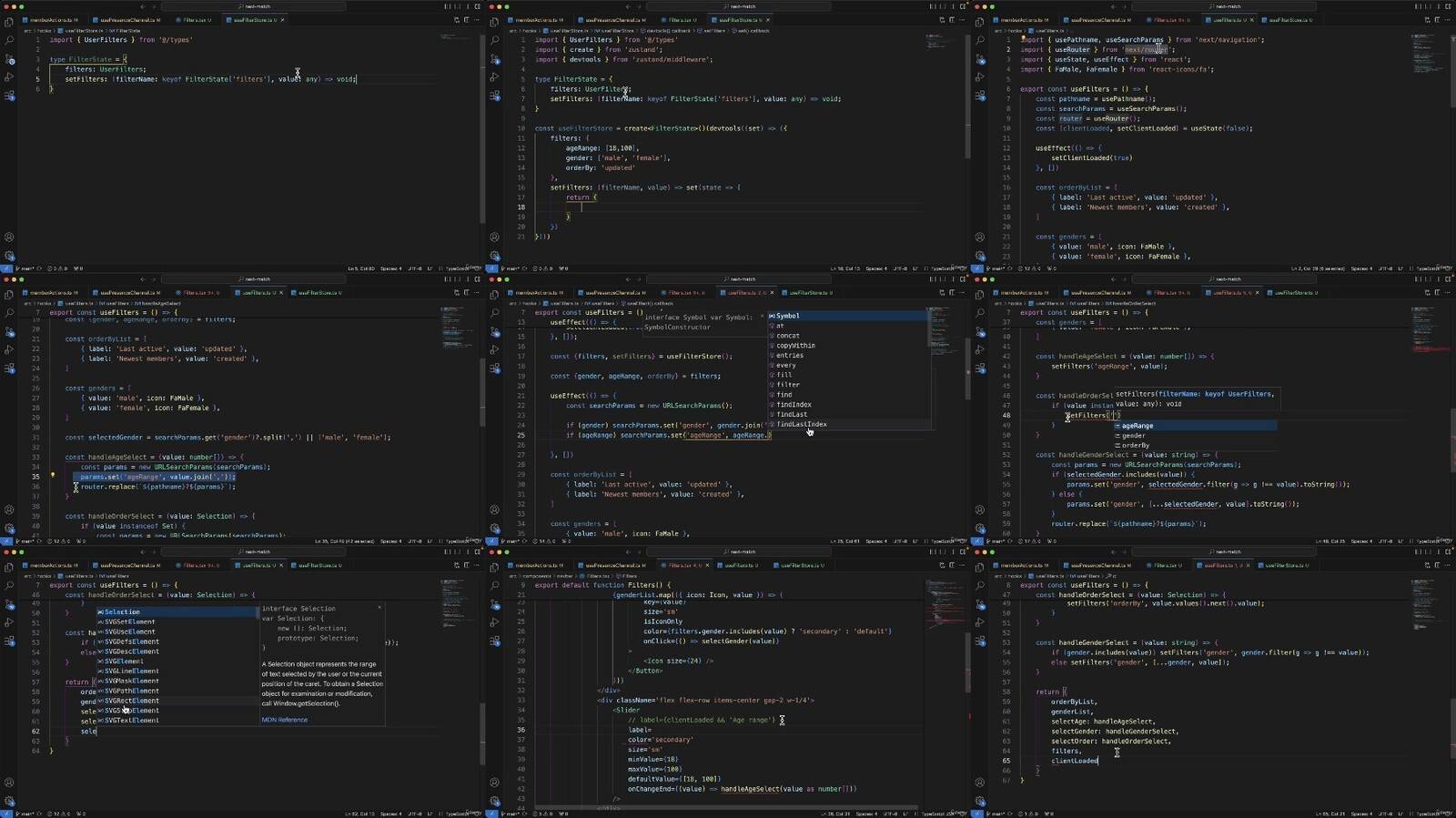Select findLastIndex from the autocomplete suggestion list
The height and width of the screenshot is (818, 1456).
tap(801, 424)
